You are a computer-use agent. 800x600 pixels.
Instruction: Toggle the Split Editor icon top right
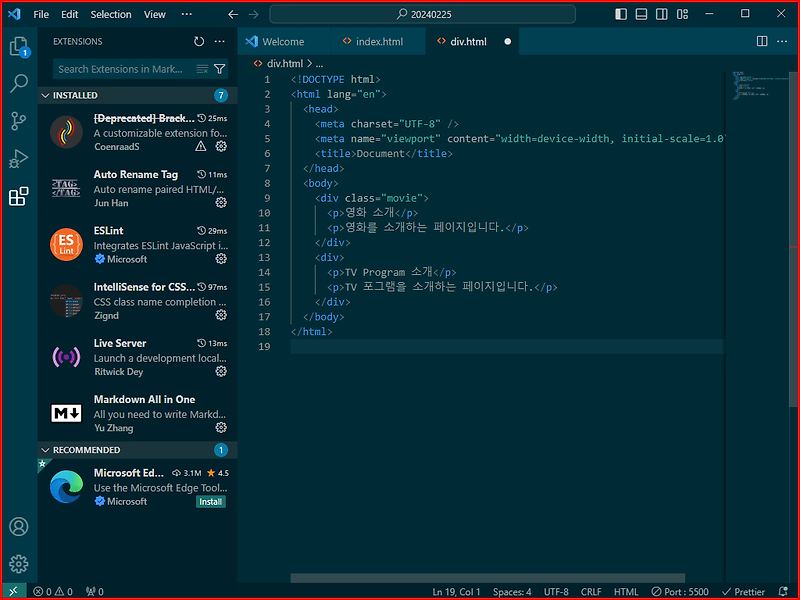coord(763,42)
